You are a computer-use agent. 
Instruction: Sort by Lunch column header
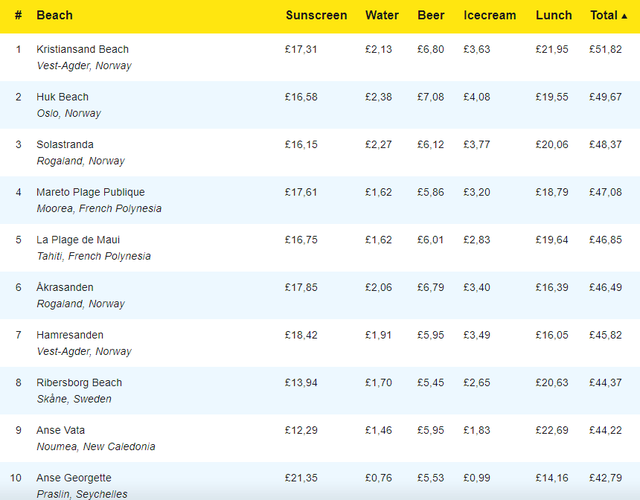tap(554, 15)
